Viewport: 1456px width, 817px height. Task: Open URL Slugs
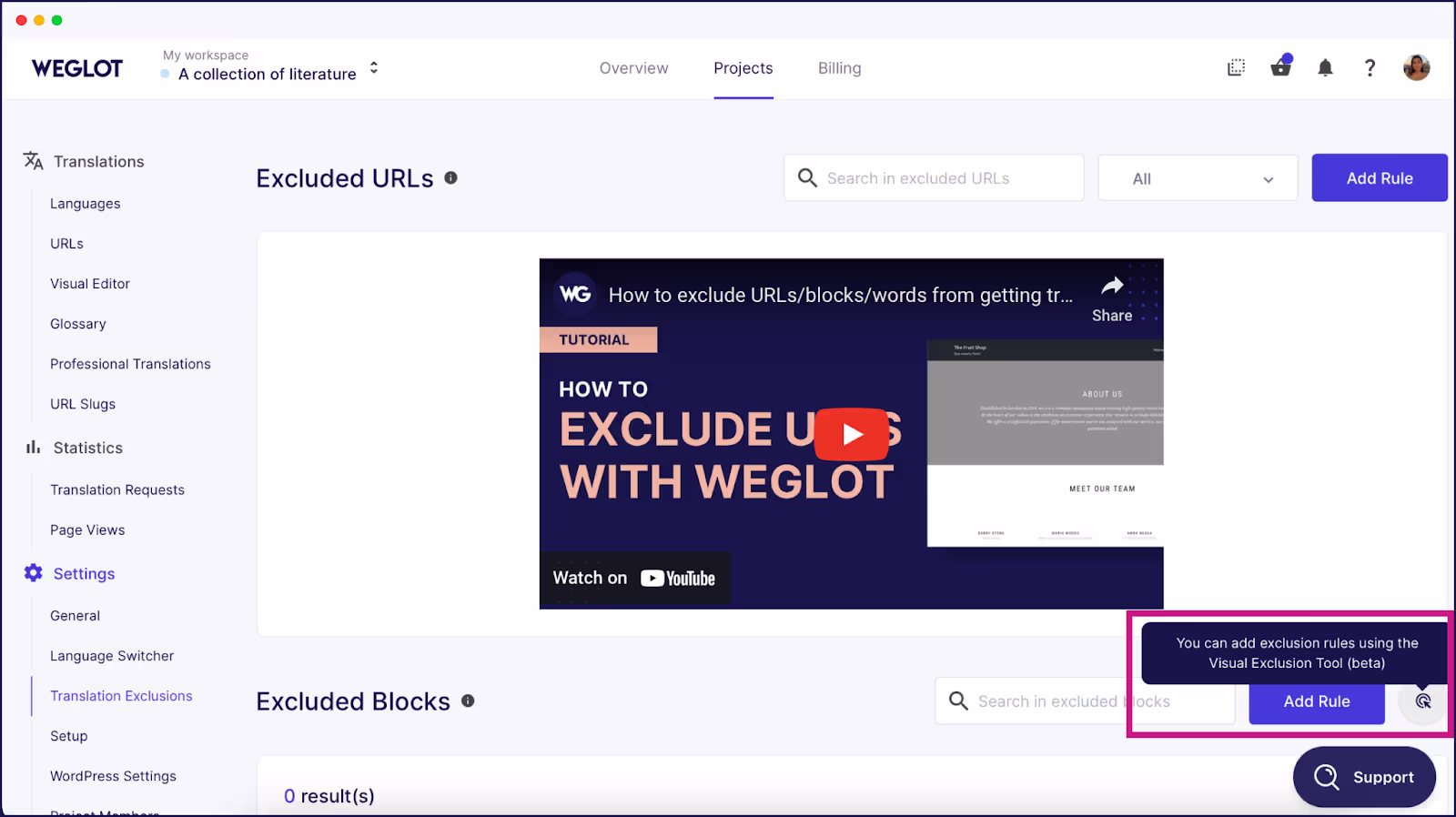click(x=83, y=404)
